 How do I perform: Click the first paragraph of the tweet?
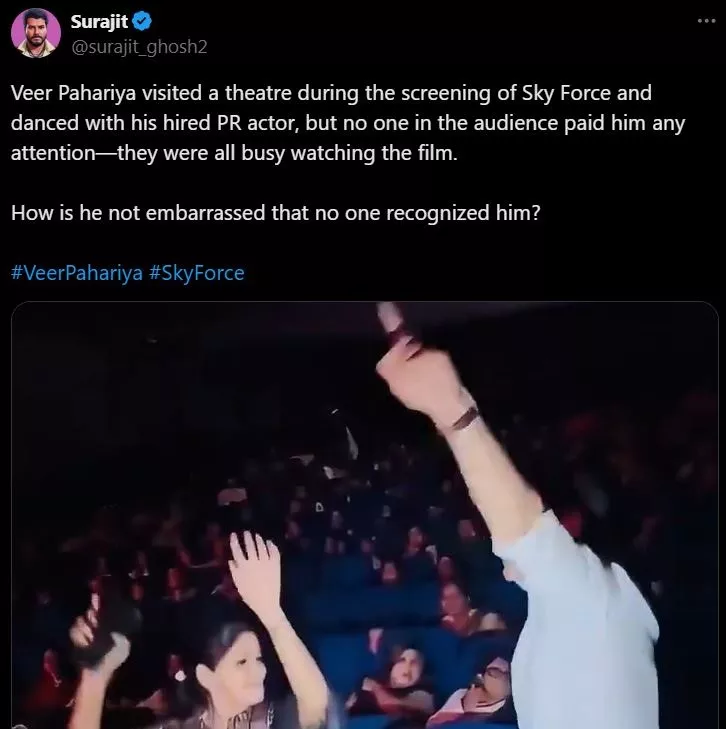tap(330, 125)
